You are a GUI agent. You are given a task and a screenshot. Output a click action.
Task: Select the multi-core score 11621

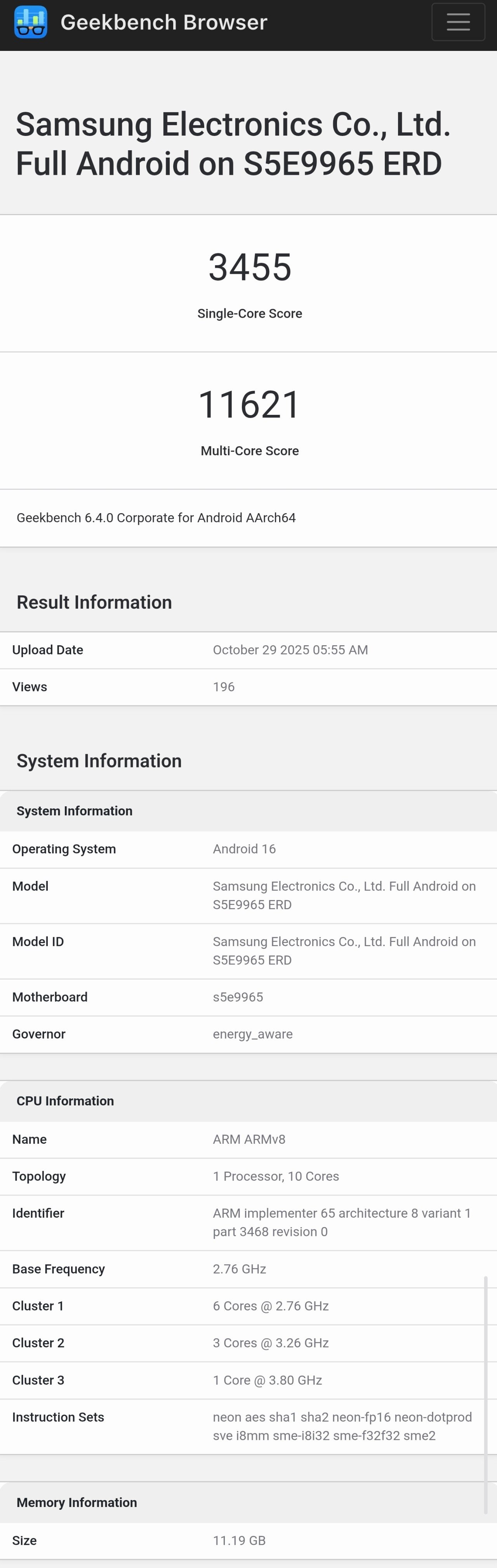tap(249, 405)
